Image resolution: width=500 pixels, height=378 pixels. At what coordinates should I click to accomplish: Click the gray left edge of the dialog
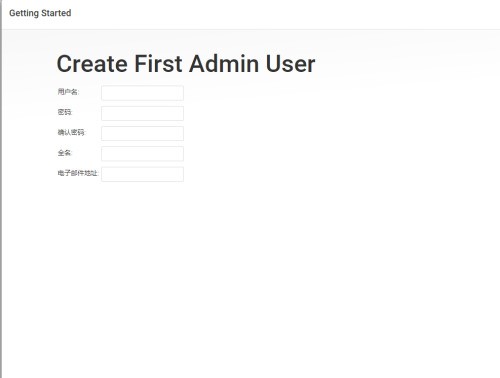pyautogui.click(x=1, y=189)
